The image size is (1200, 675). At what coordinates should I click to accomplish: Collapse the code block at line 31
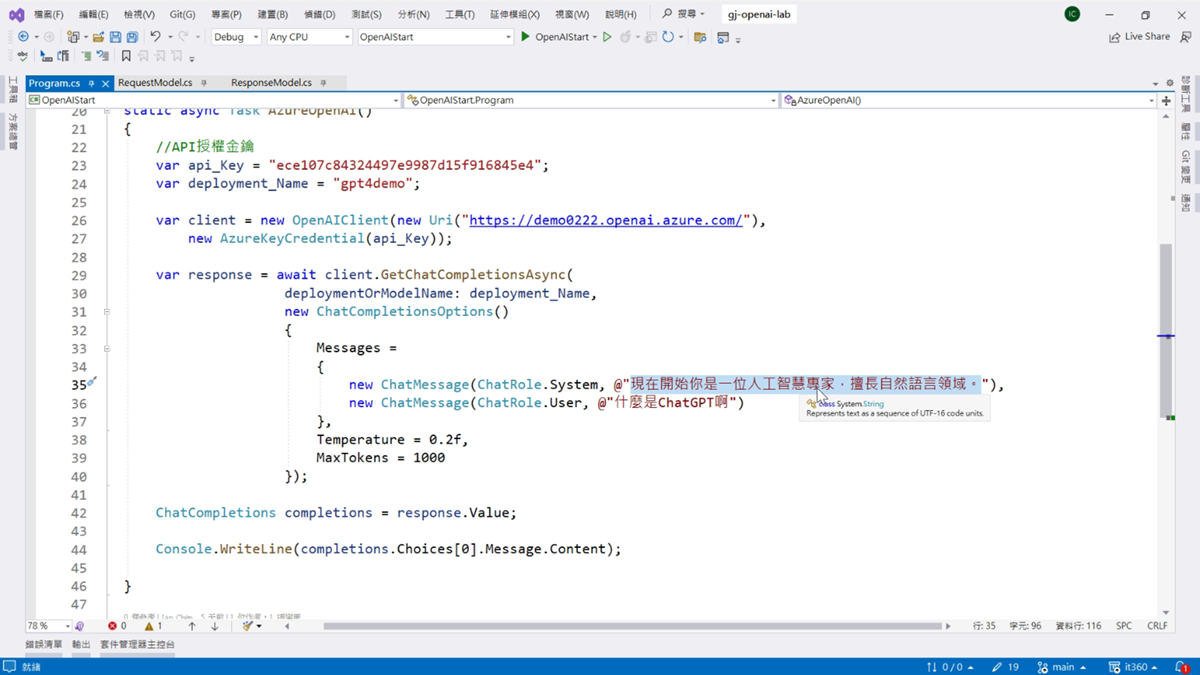[x=107, y=312]
